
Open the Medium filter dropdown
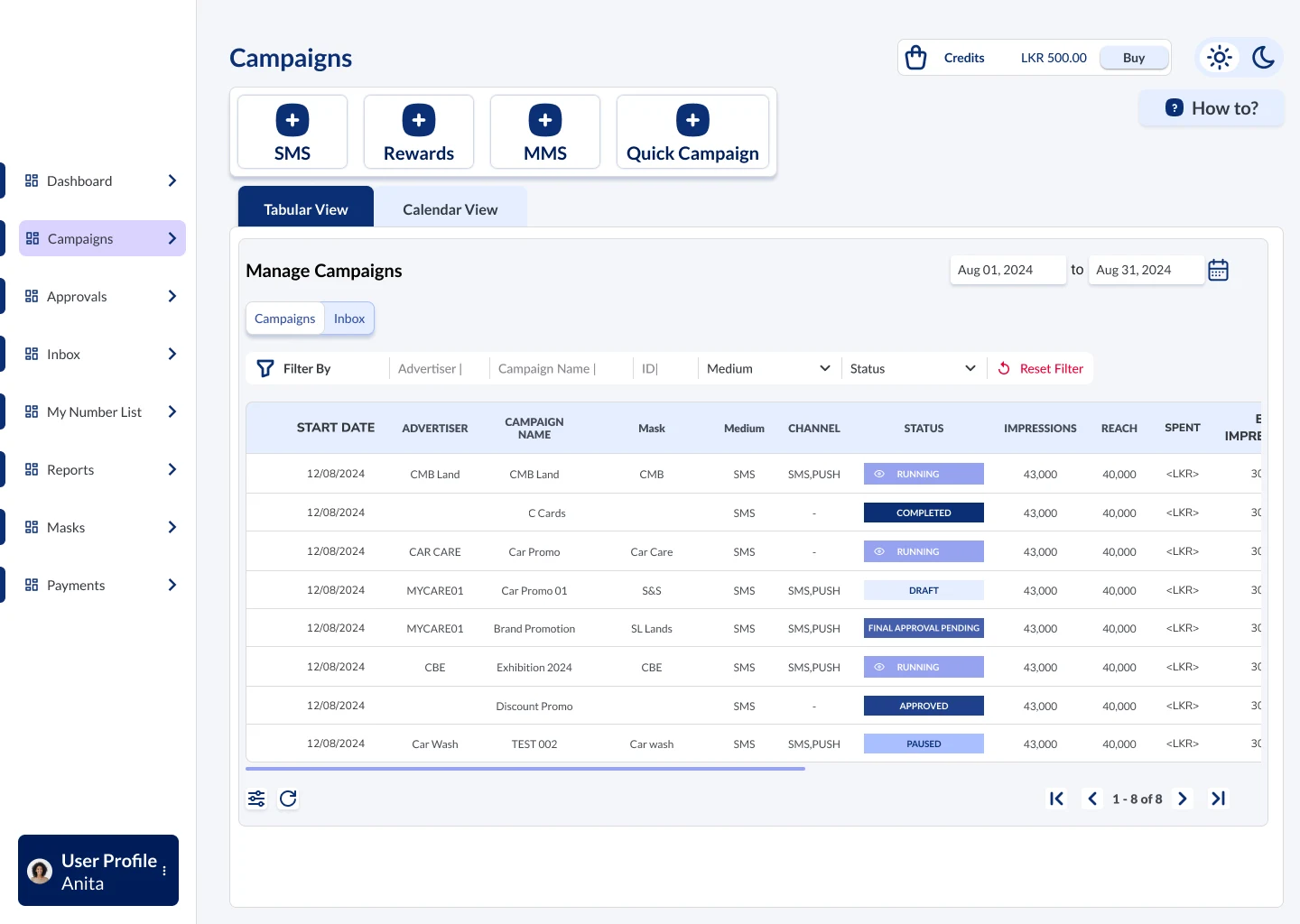pyautogui.click(x=768, y=368)
